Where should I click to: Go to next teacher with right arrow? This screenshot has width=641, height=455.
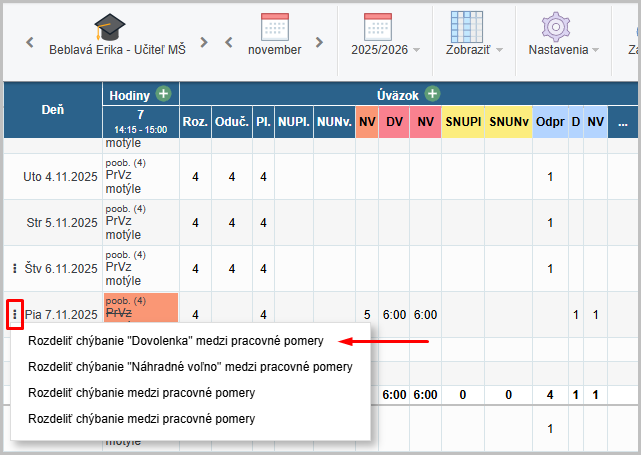pyautogui.click(x=204, y=43)
